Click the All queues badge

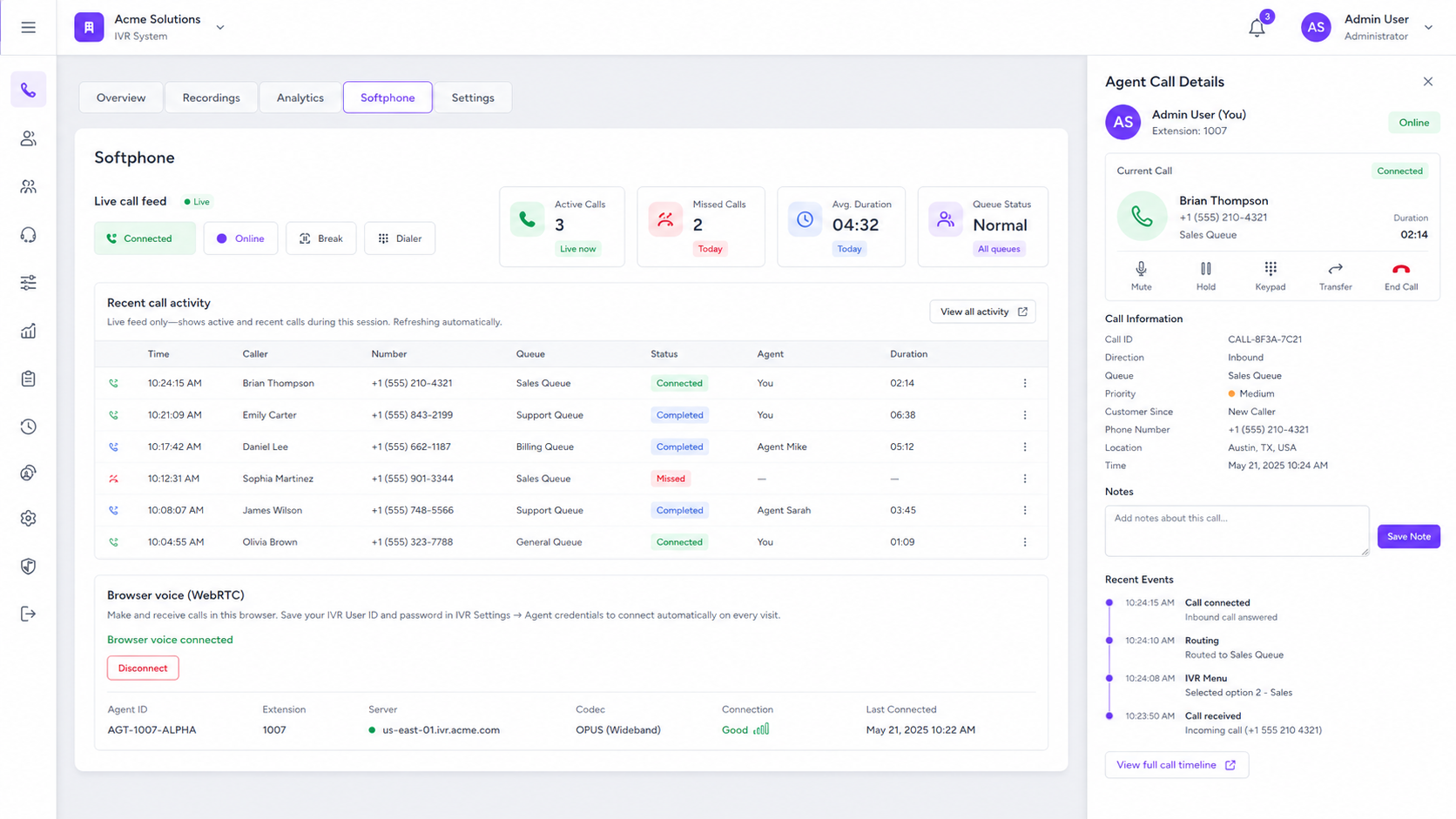pyautogui.click(x=999, y=249)
